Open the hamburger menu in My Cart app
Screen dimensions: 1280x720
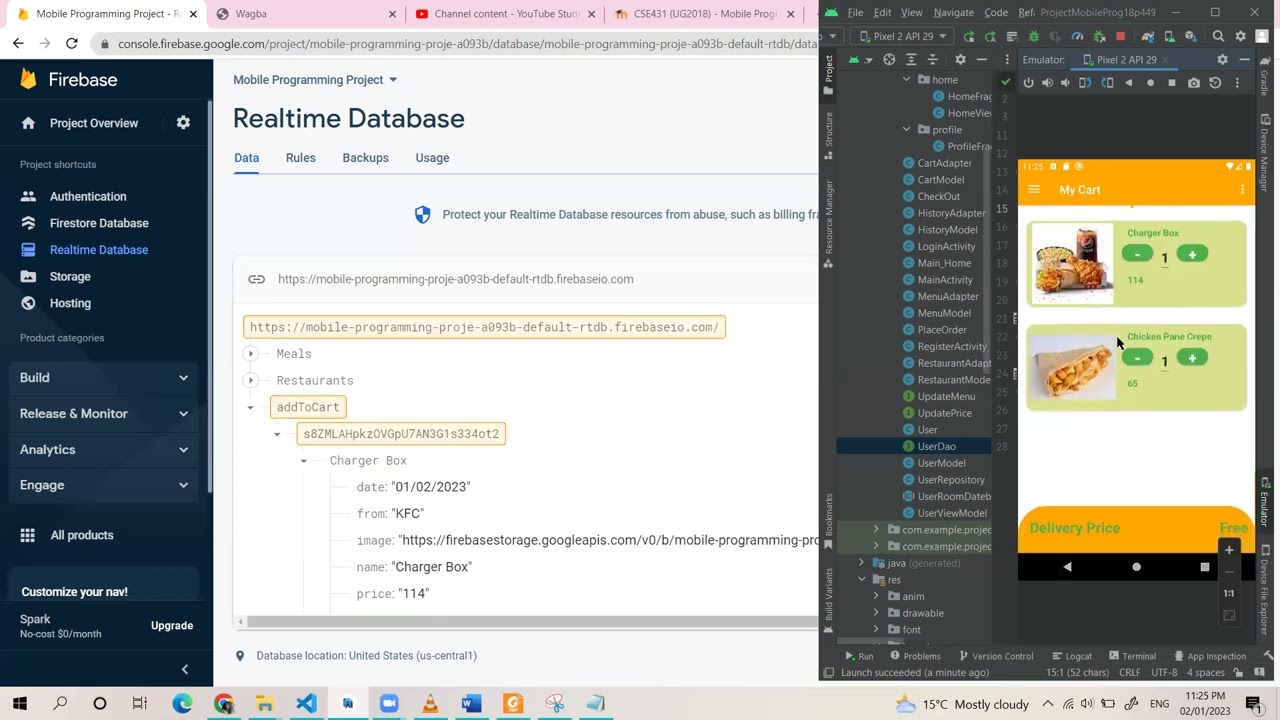coord(1034,190)
